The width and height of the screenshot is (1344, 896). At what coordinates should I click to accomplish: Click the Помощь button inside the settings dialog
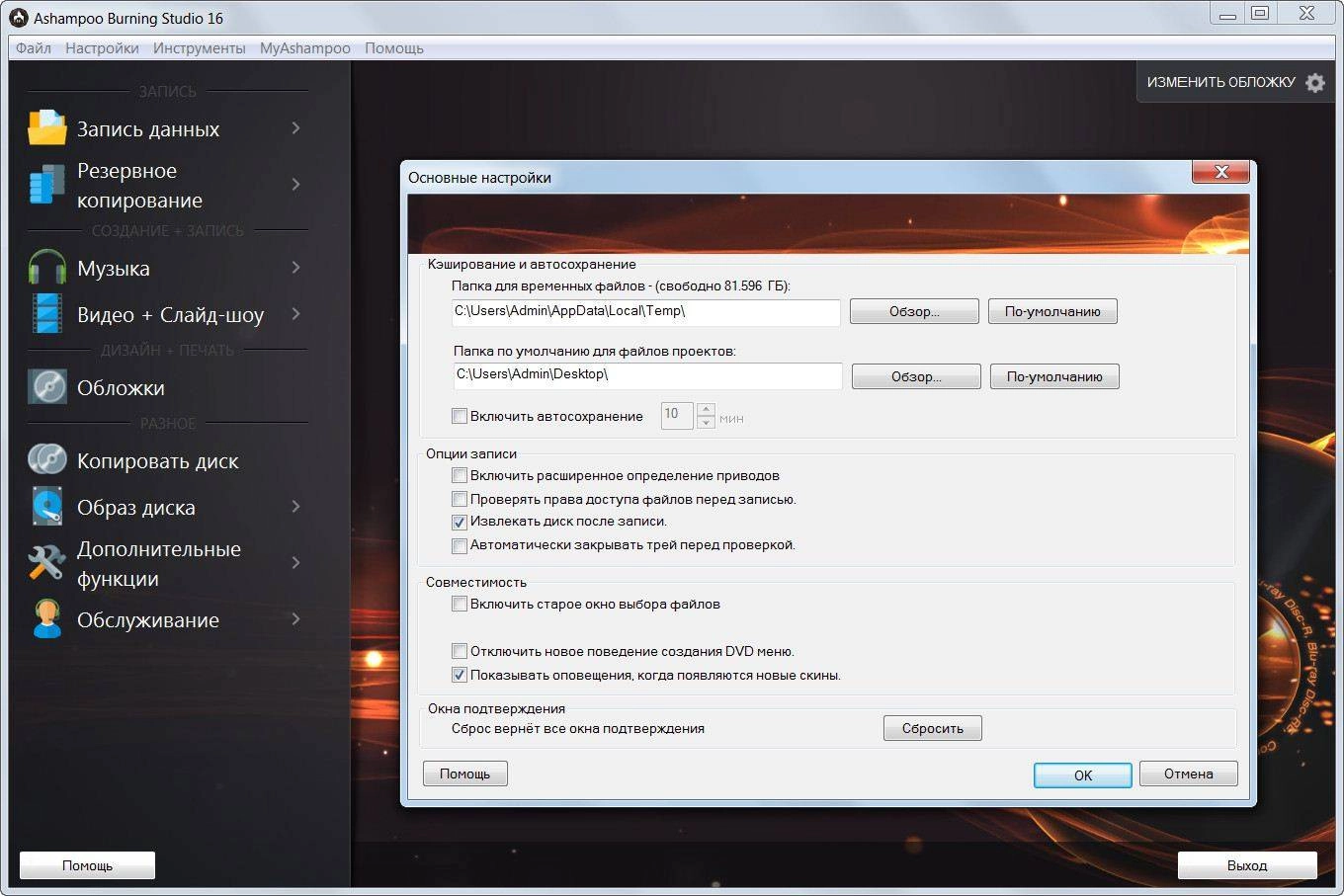[464, 774]
